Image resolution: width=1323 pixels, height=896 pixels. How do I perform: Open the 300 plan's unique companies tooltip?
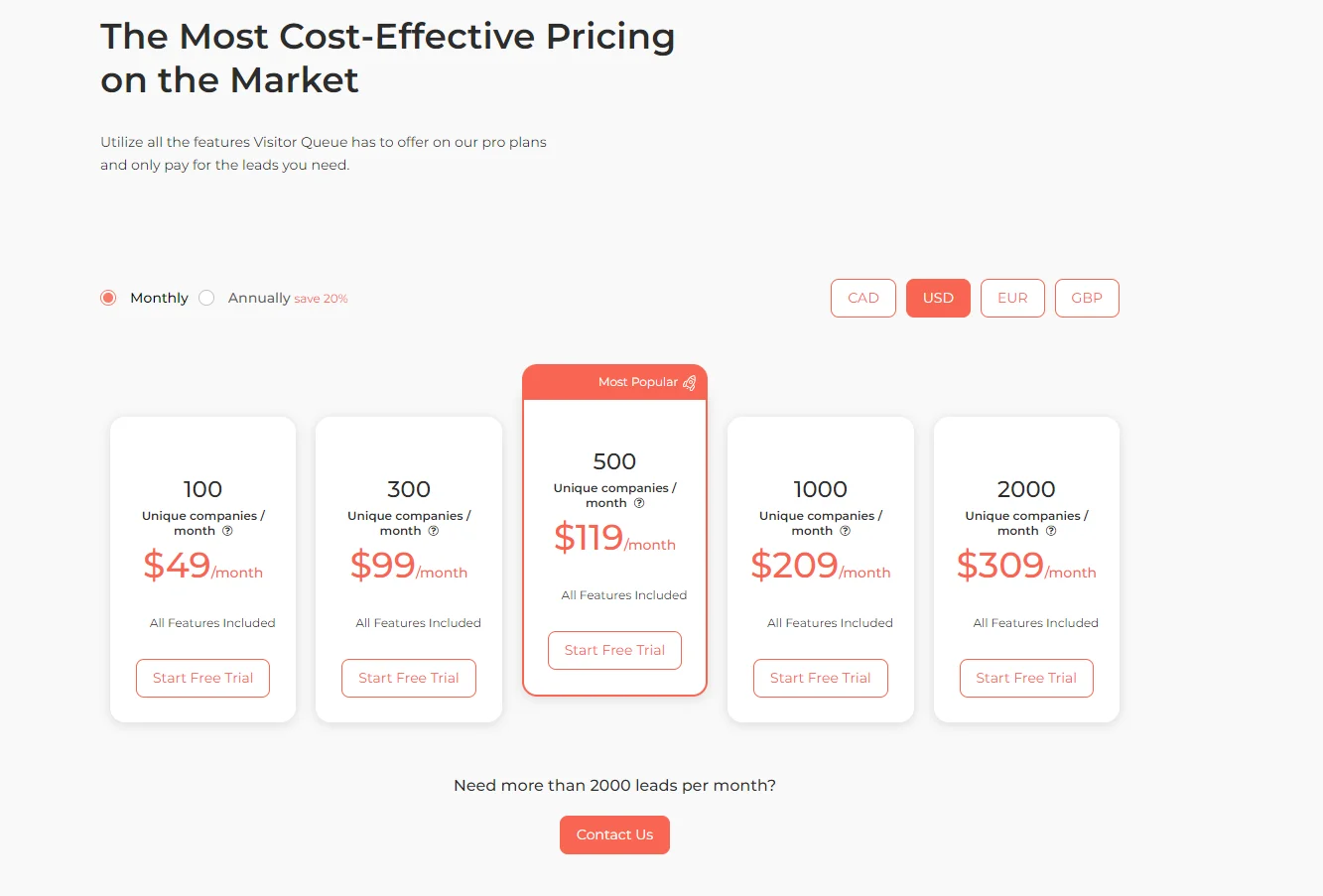point(434,531)
